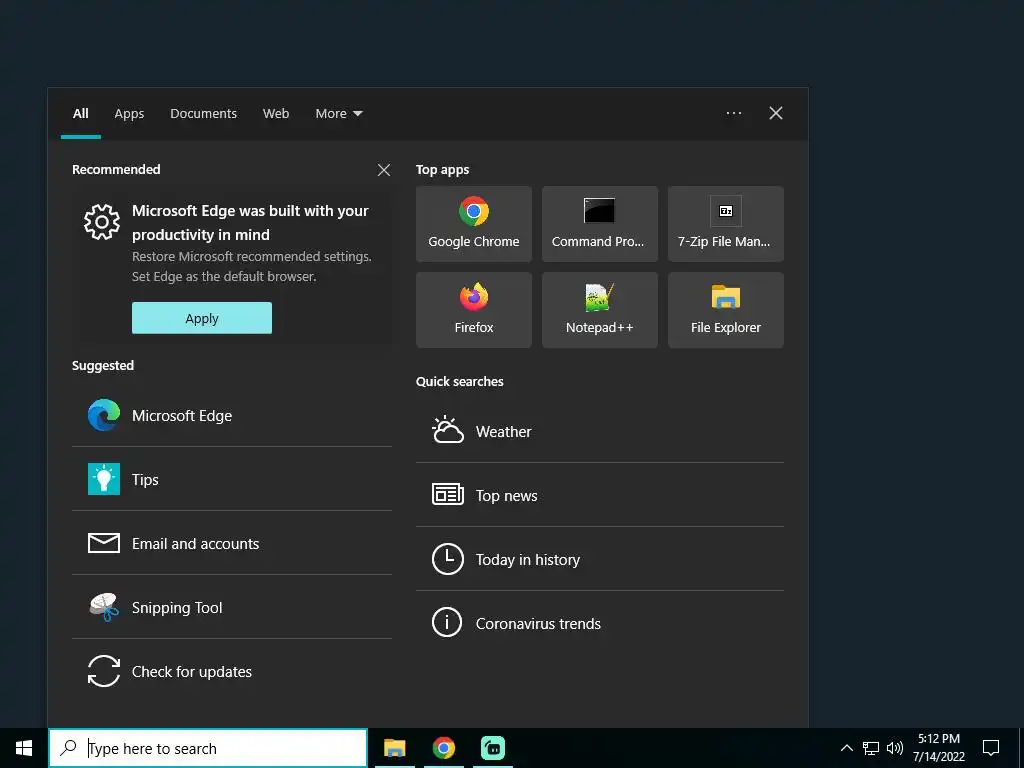This screenshot has height=768, width=1024.
Task: Open File Explorer tile in Top apps
Action: [726, 310]
